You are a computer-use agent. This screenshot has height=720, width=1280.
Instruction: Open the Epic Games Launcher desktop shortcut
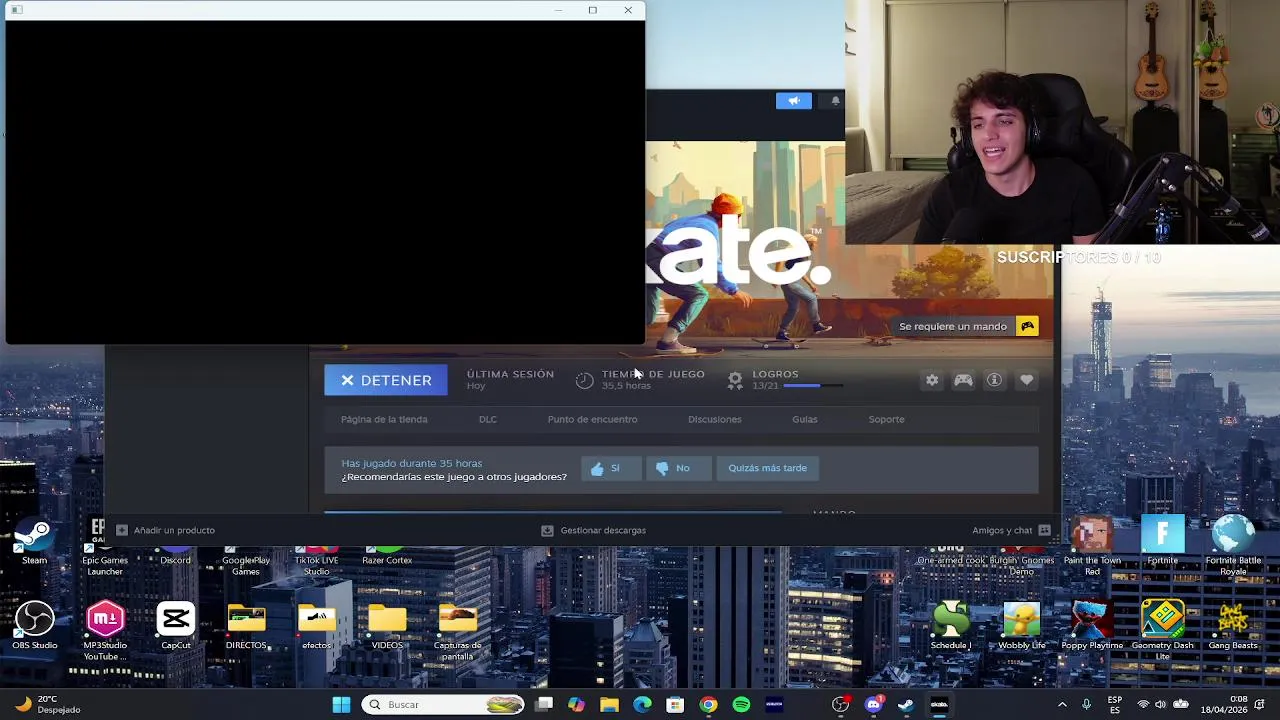105,546
